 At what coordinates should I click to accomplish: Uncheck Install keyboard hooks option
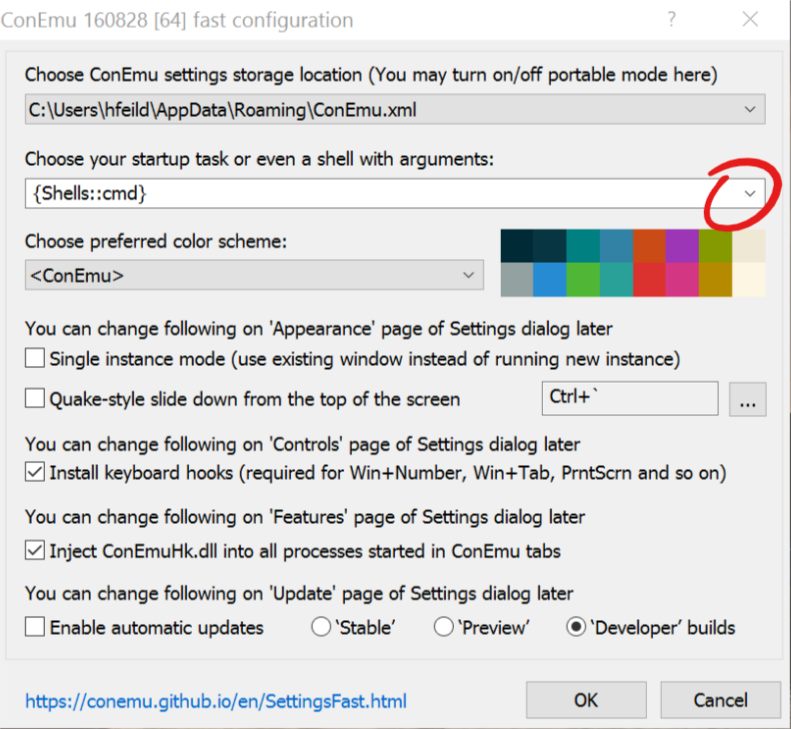pyautogui.click(x=36, y=472)
